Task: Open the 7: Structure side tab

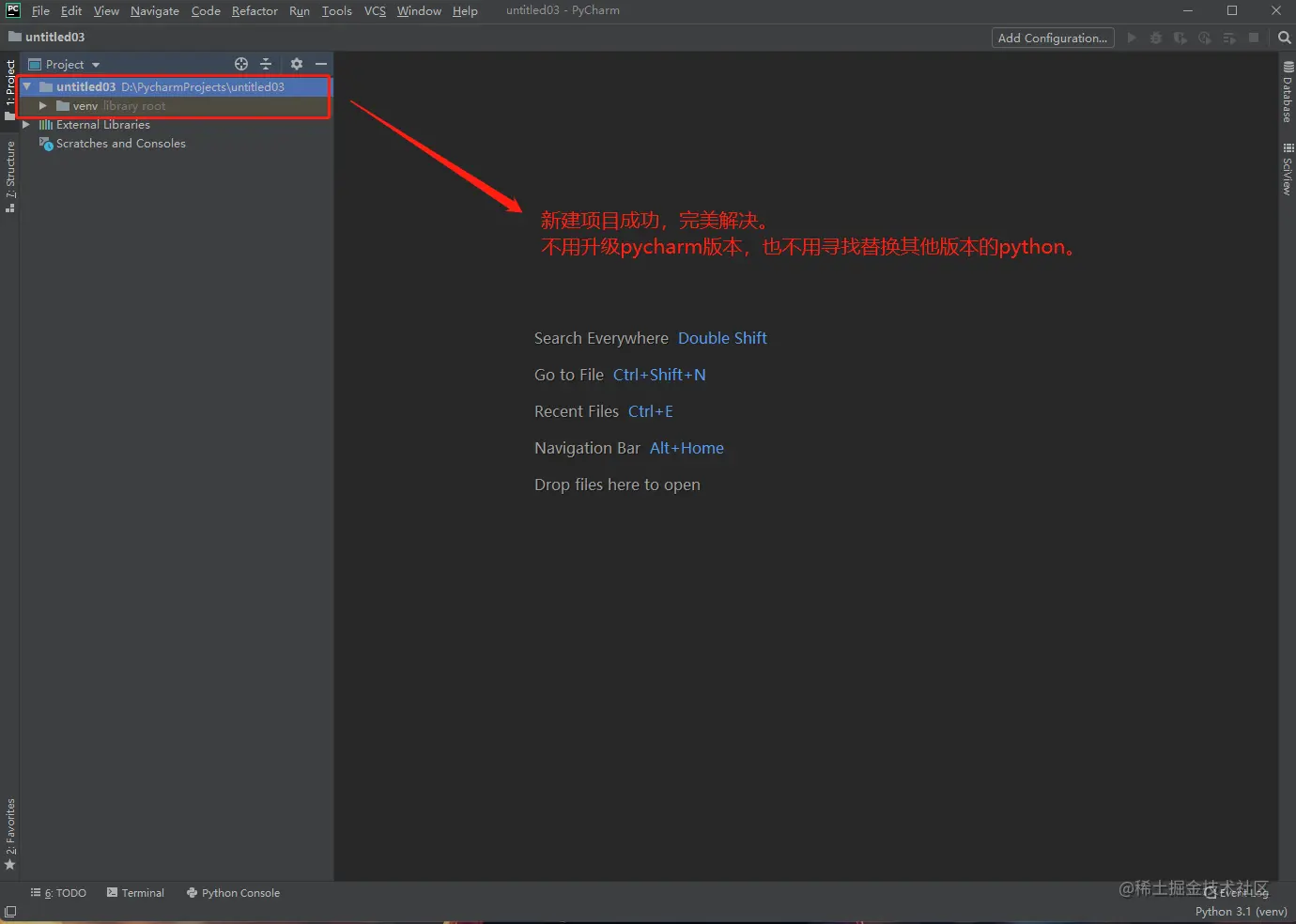Action: click(x=10, y=177)
